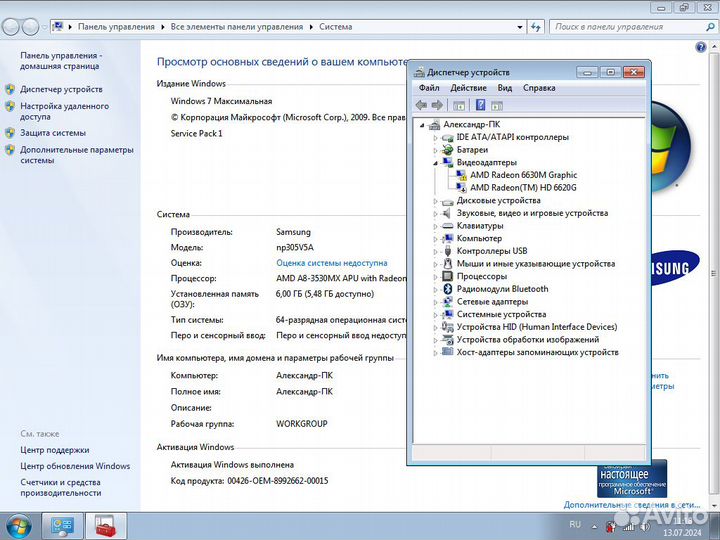Viewport: 720px width, 540px height.
Task: Go to Панель управления домашняя страница
Action: tap(61, 61)
